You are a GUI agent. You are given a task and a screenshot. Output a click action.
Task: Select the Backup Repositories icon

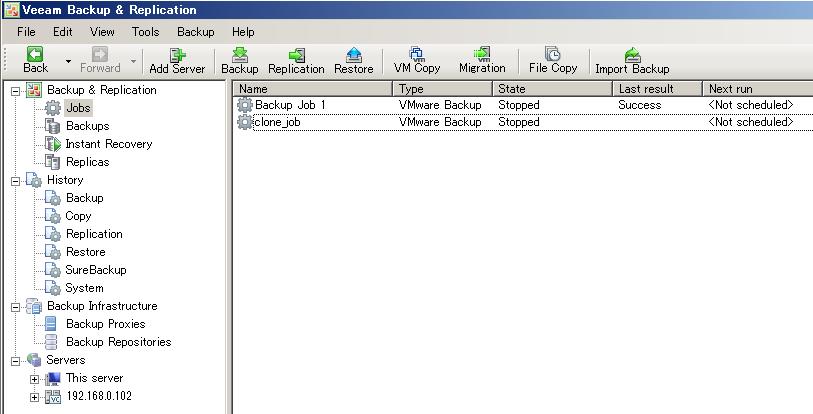(x=51, y=342)
